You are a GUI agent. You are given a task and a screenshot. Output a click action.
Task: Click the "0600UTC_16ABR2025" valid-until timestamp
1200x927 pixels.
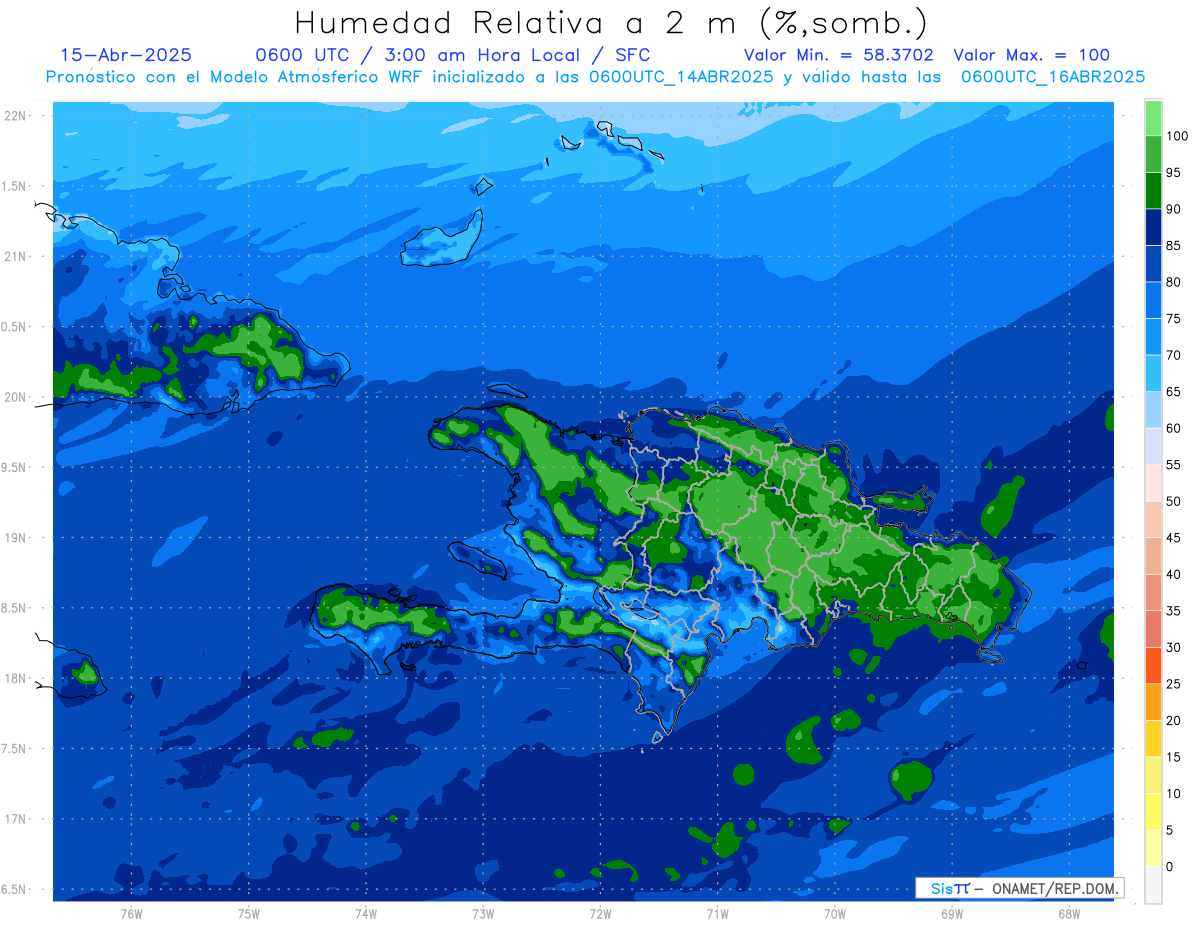[1053, 77]
